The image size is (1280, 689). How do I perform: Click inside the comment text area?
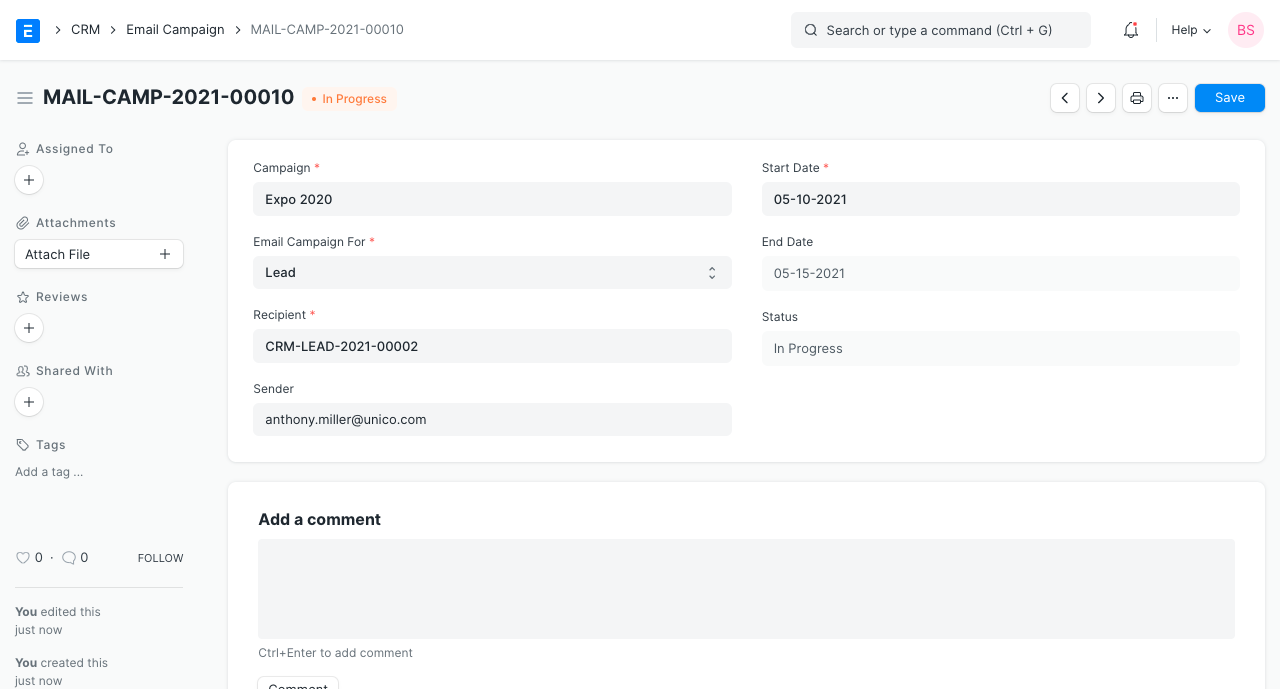[746, 588]
